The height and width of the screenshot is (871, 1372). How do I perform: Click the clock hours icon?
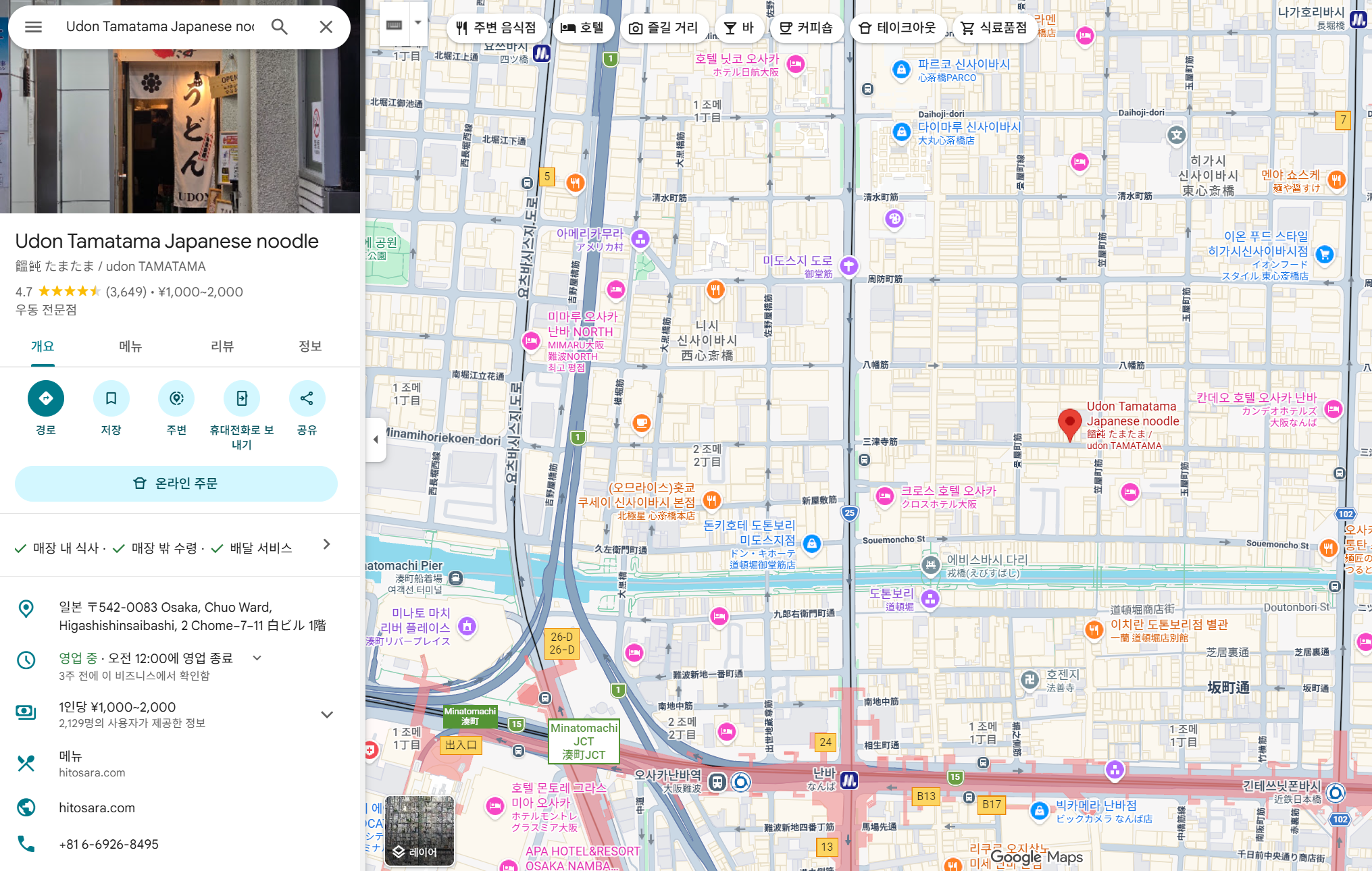coord(26,660)
